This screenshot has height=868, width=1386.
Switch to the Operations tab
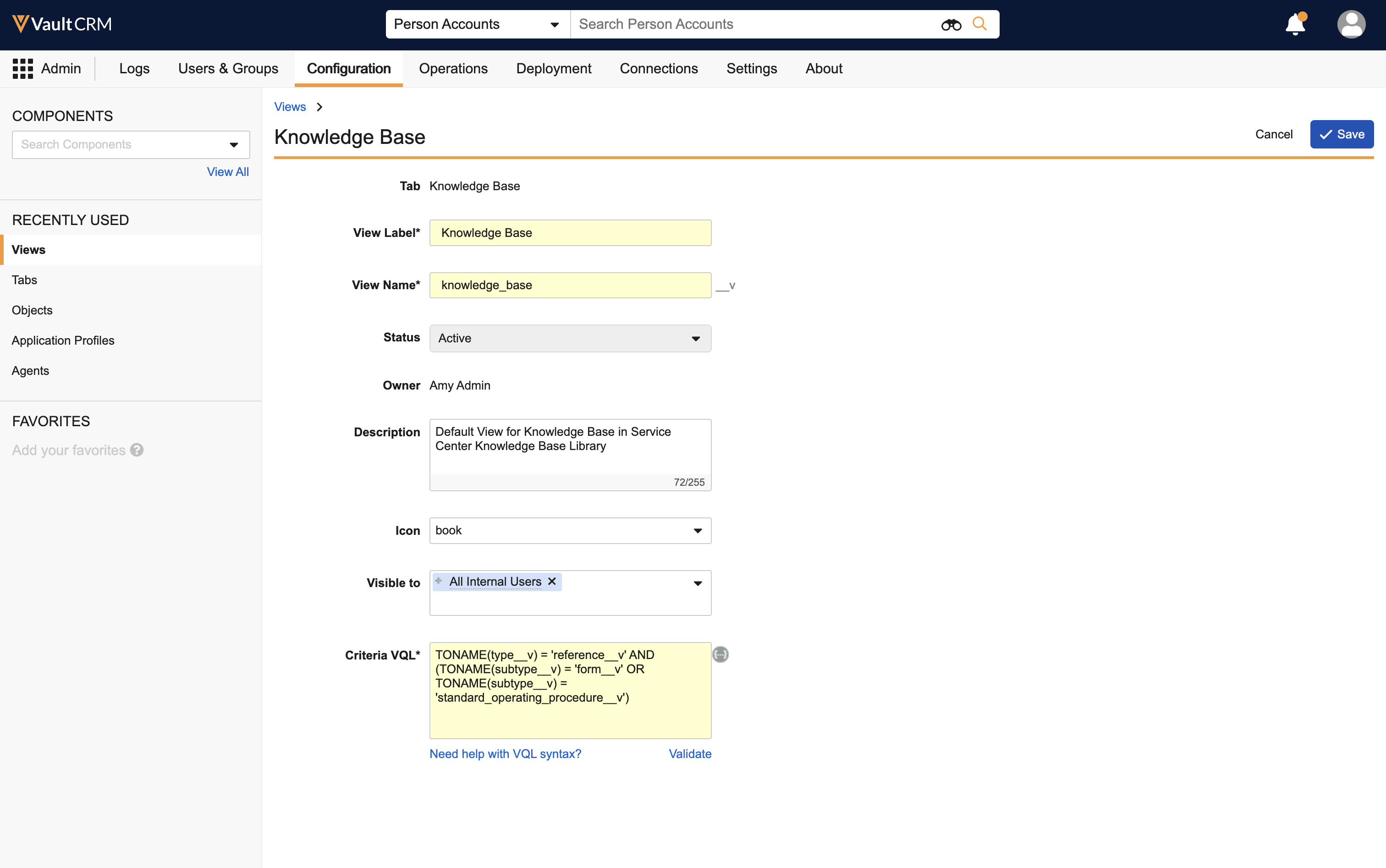(x=453, y=68)
